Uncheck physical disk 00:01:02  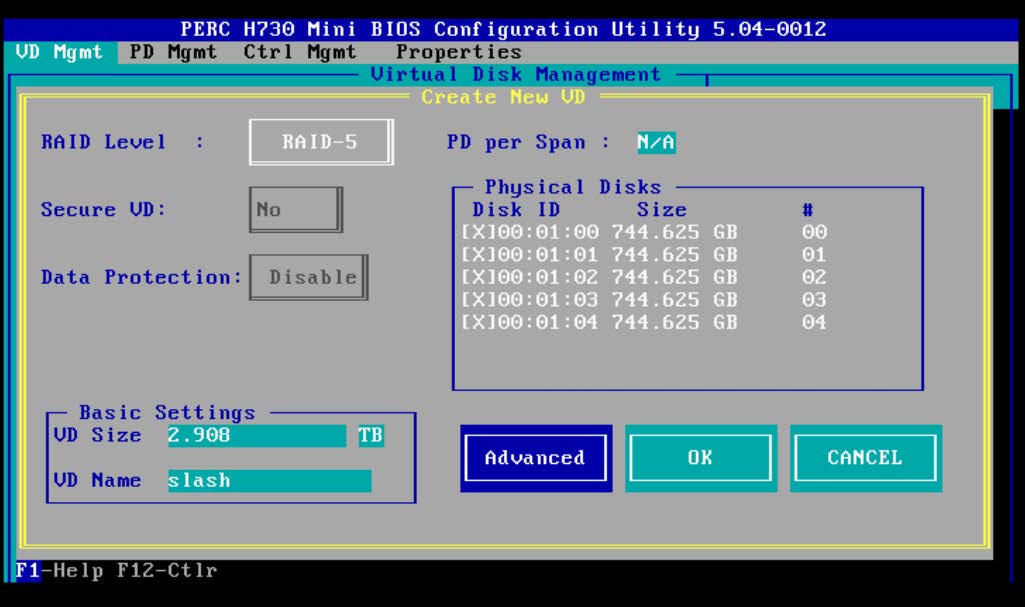(479, 277)
